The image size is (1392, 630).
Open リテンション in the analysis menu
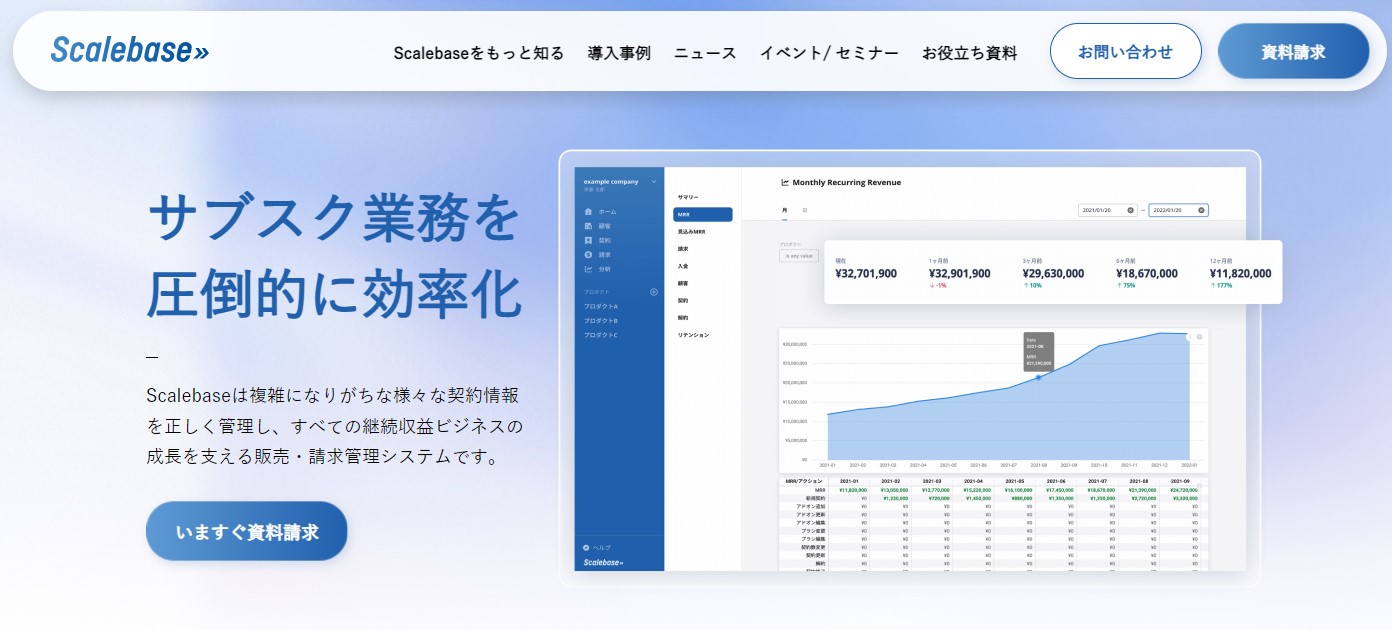[x=693, y=335]
